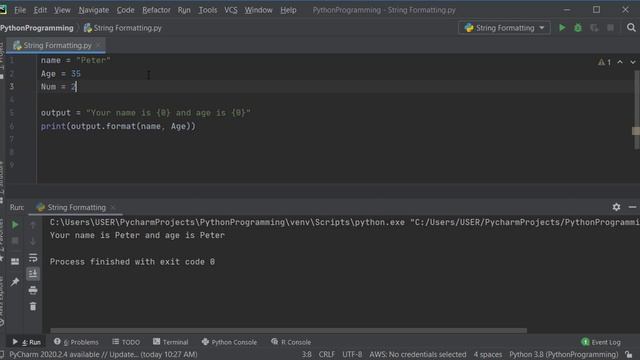Rerun program with green play in Run panel
Viewport: 640px width, 360px height.
click(x=15, y=224)
